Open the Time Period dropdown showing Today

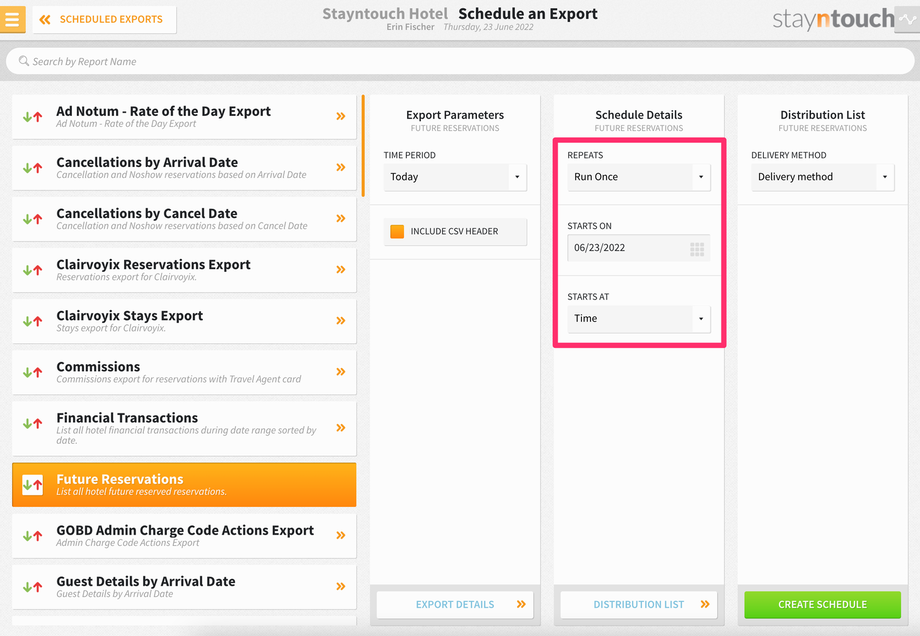pos(455,177)
